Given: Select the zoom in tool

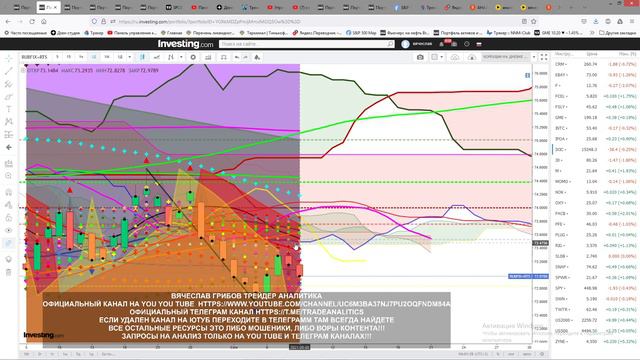Looking at the screenshot, I should click(9, 176).
